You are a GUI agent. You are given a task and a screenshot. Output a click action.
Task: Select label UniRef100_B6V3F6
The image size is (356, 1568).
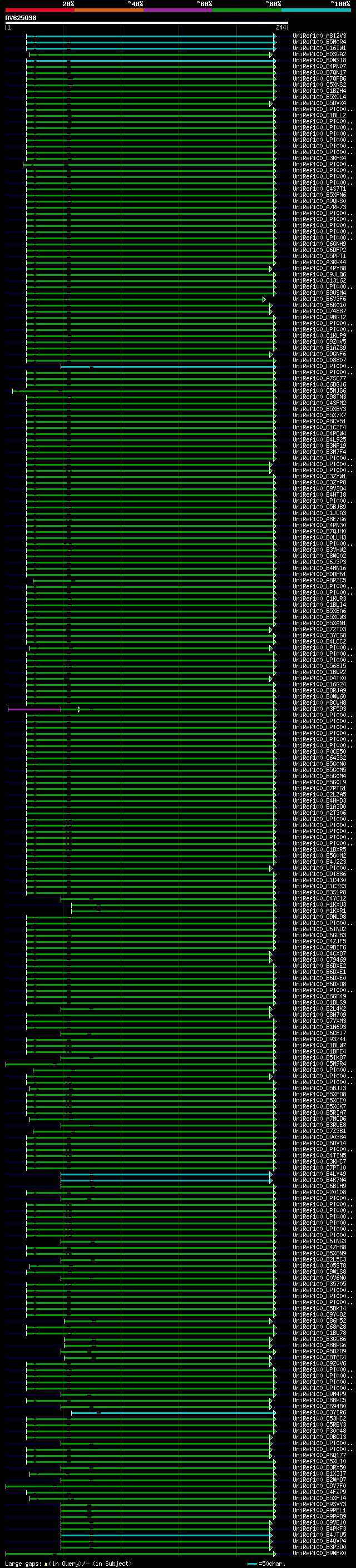coord(319,299)
